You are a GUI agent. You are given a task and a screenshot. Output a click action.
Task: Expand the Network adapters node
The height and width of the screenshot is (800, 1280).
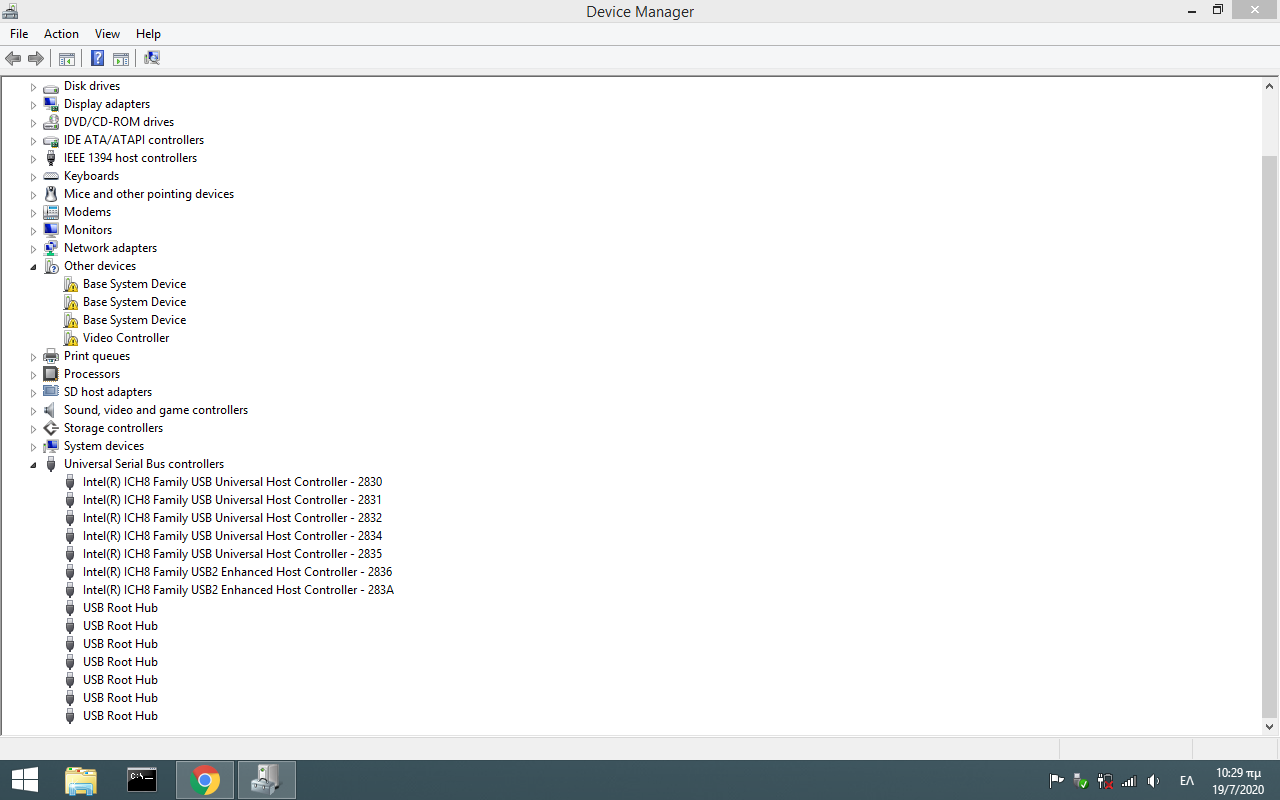(x=33, y=249)
